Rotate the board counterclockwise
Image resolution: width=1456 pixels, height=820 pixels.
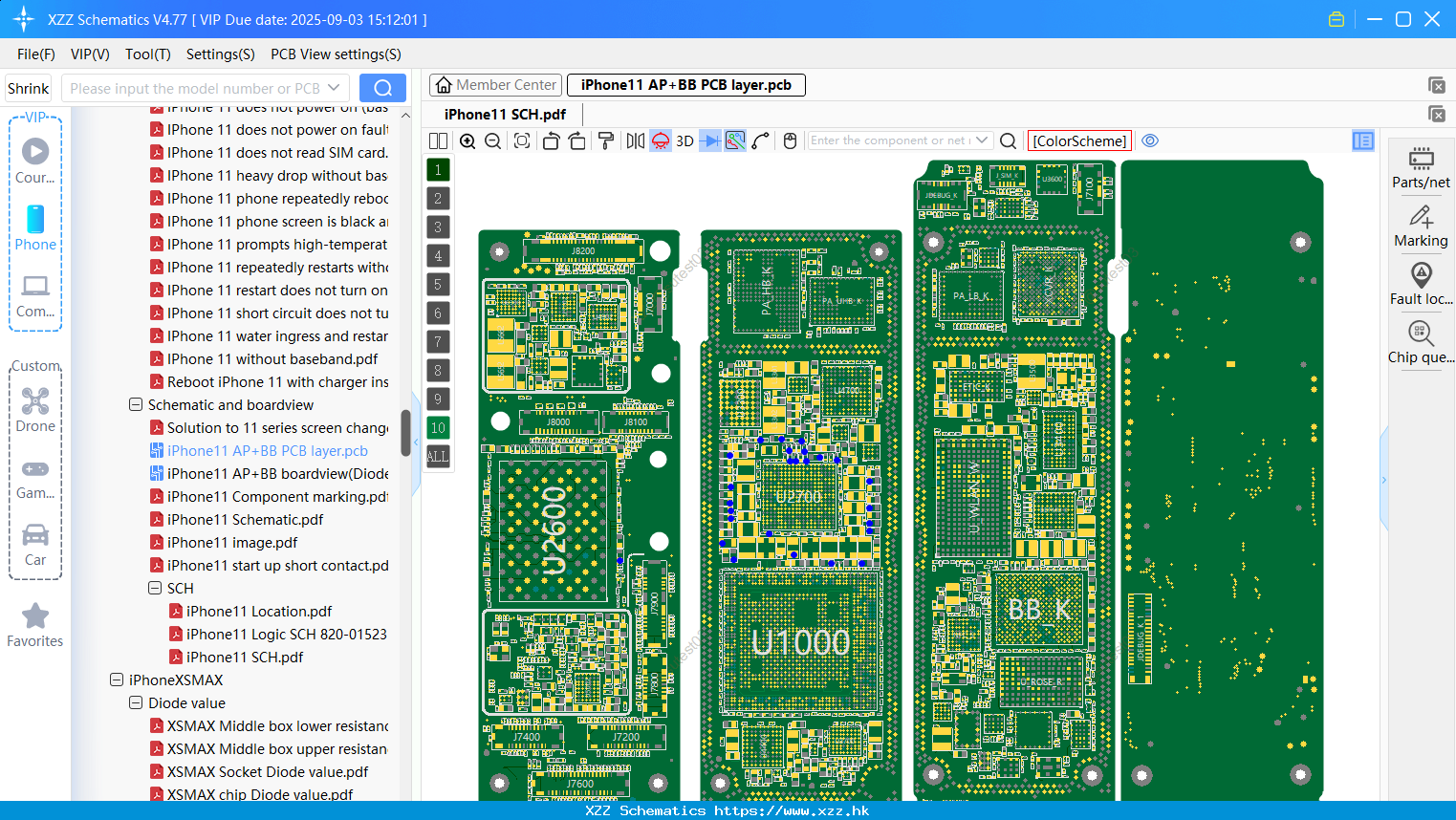tap(552, 140)
